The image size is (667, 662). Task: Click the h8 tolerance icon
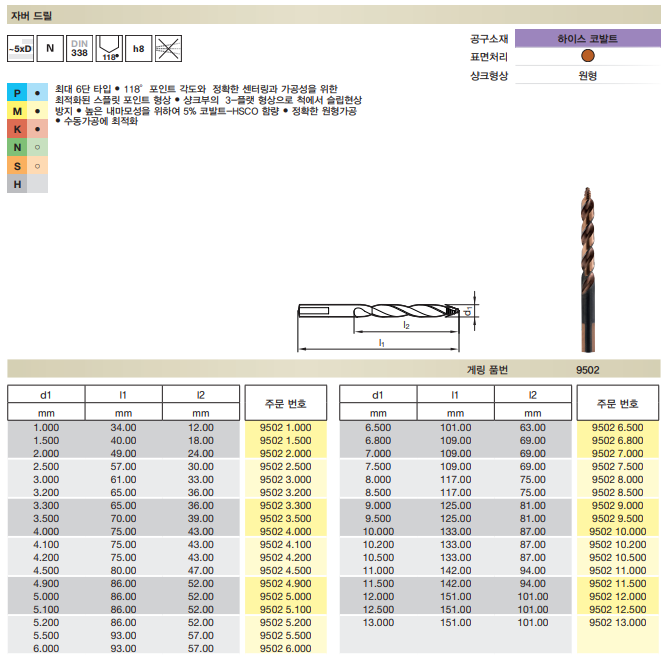point(139,47)
